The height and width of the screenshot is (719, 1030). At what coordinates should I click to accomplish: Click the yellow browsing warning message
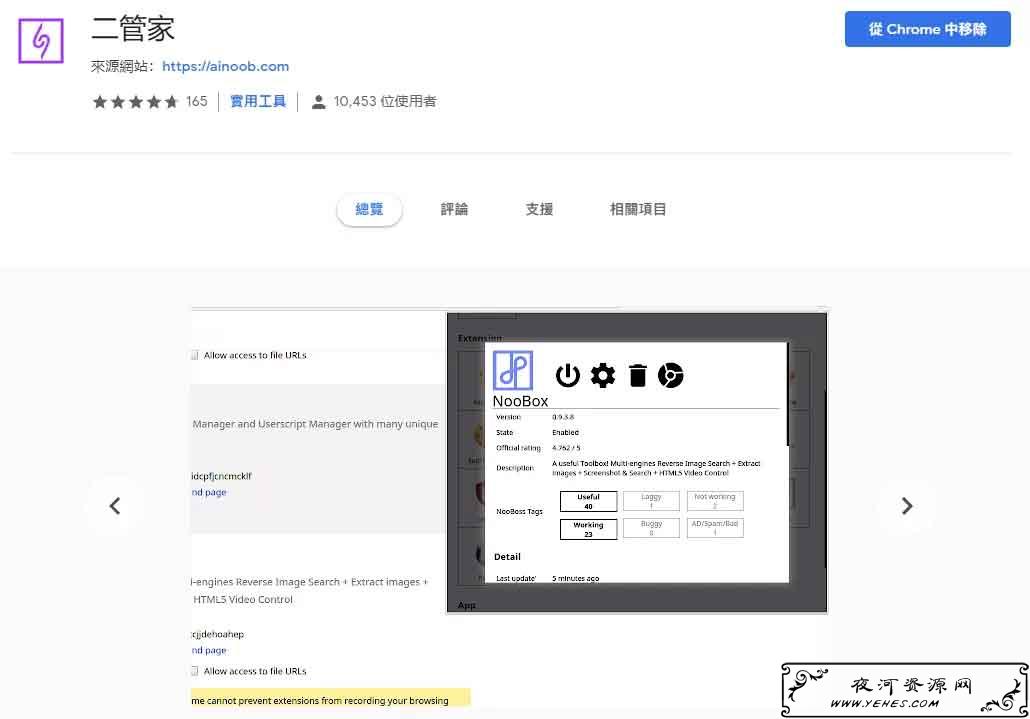point(330,698)
